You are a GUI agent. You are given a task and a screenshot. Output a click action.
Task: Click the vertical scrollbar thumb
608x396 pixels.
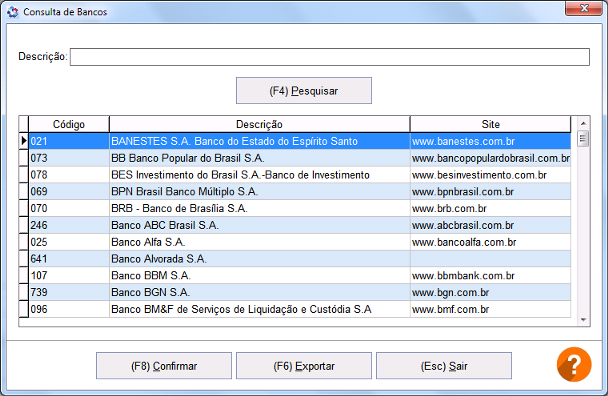click(583, 138)
